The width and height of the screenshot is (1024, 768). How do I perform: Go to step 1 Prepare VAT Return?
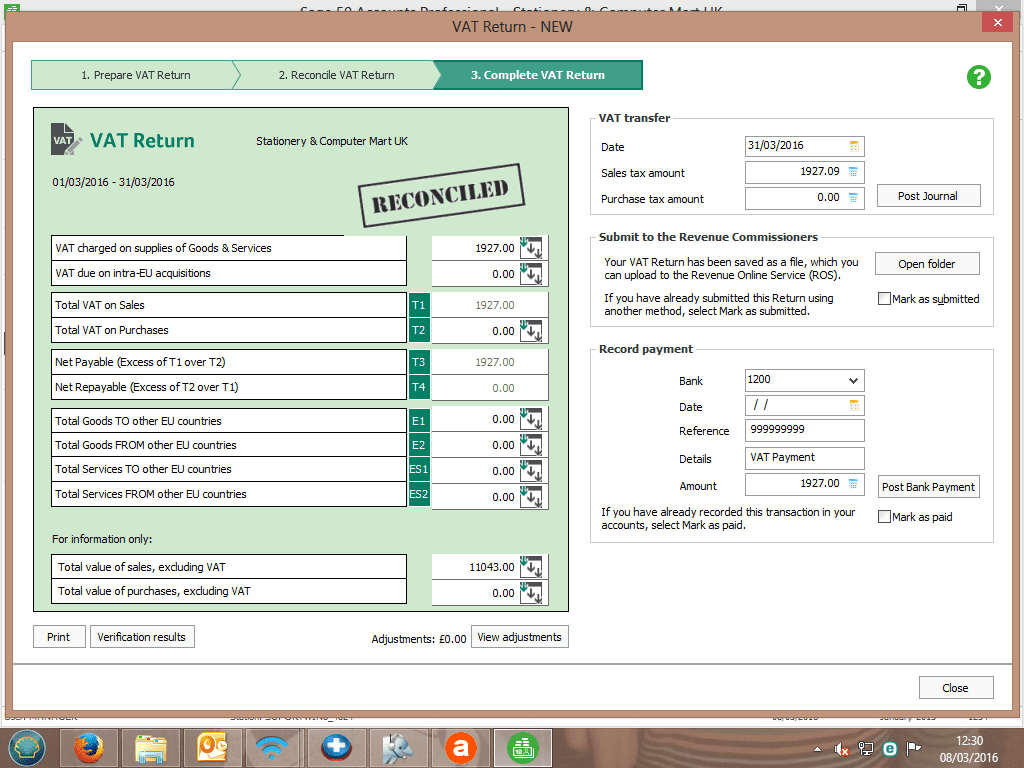point(135,75)
